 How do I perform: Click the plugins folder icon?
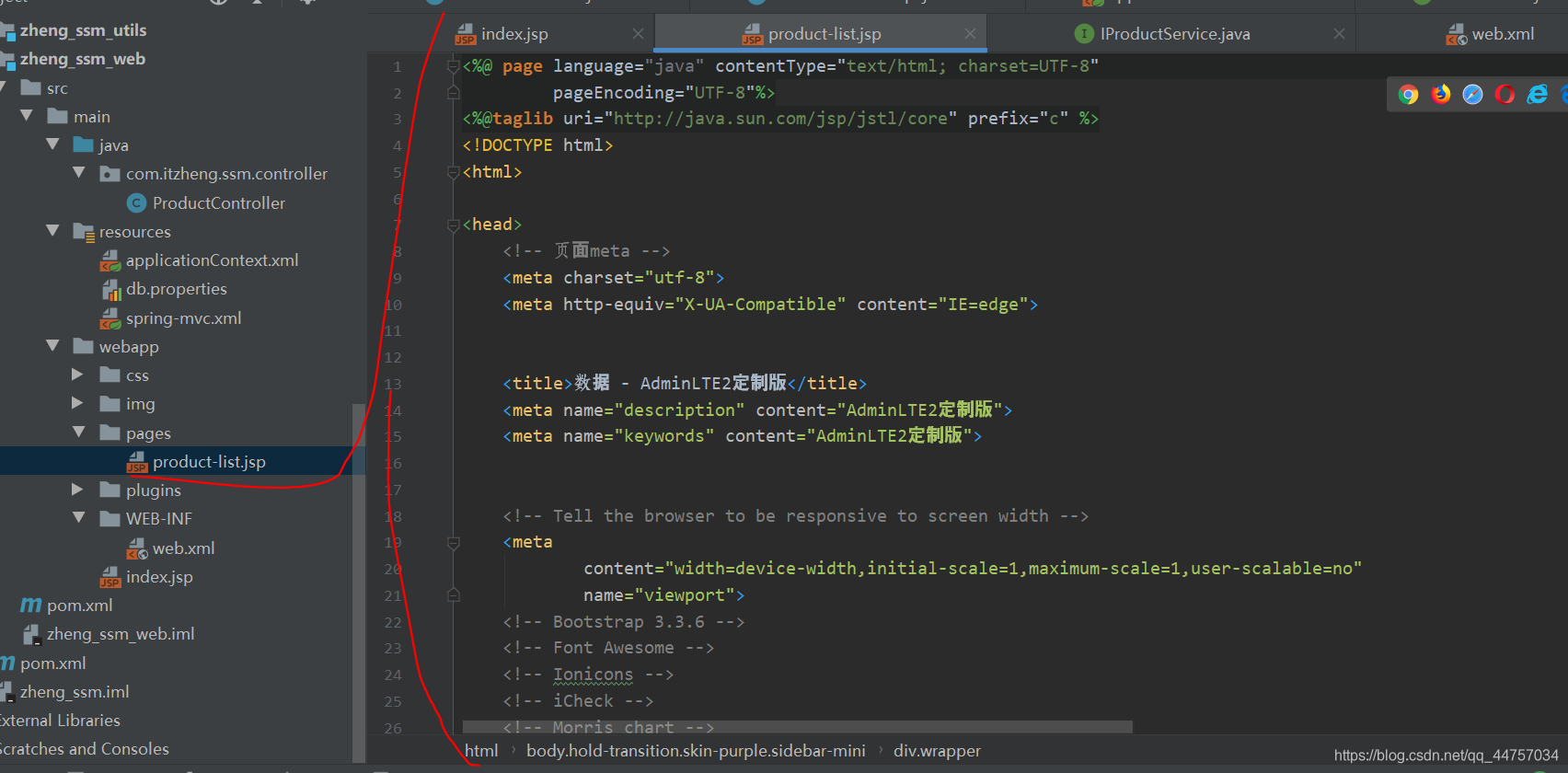110,490
